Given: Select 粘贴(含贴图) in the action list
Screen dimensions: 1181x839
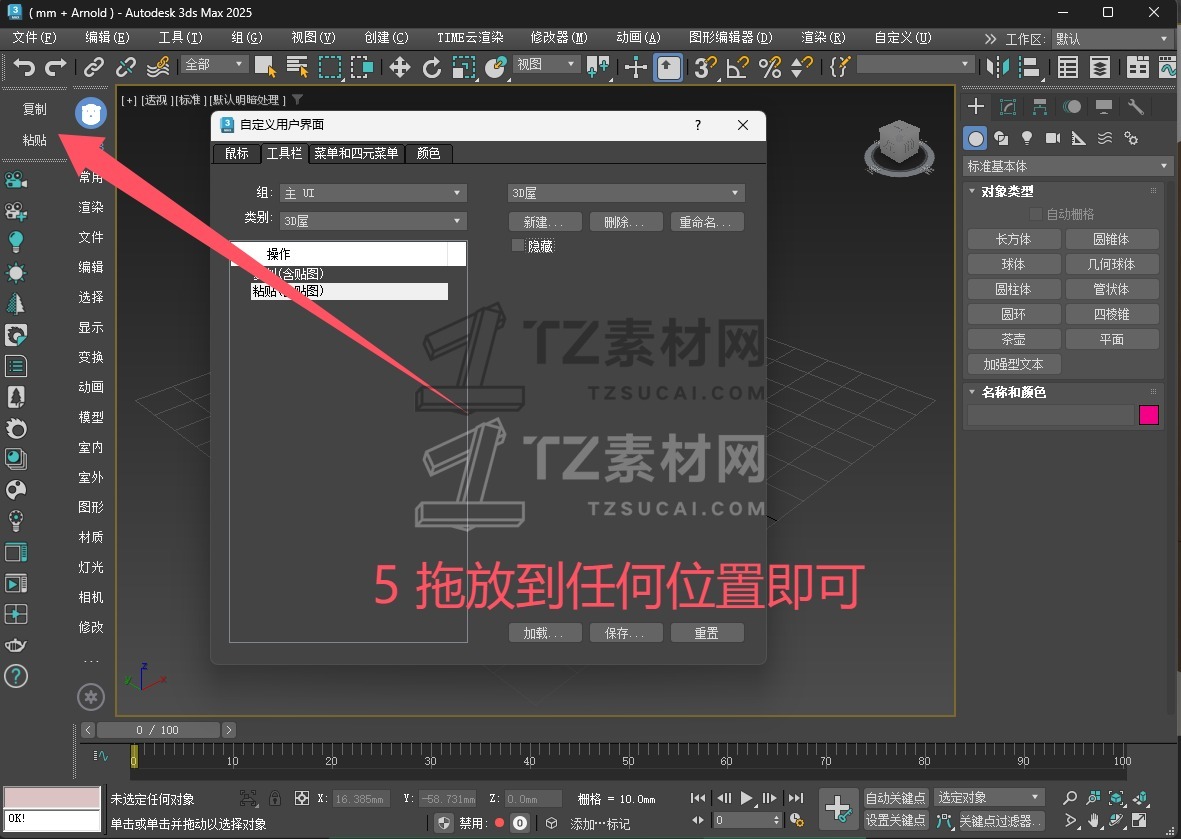Looking at the screenshot, I should [x=349, y=291].
